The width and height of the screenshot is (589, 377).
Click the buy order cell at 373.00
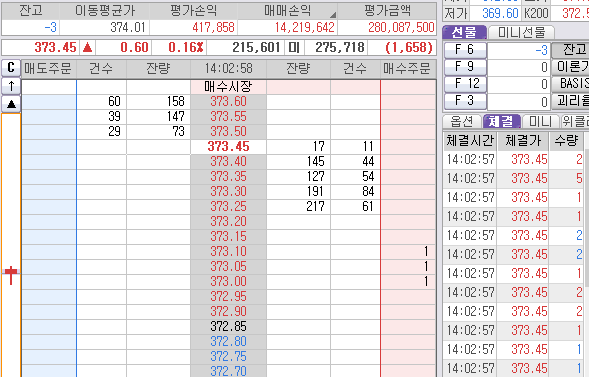[x=408, y=282]
